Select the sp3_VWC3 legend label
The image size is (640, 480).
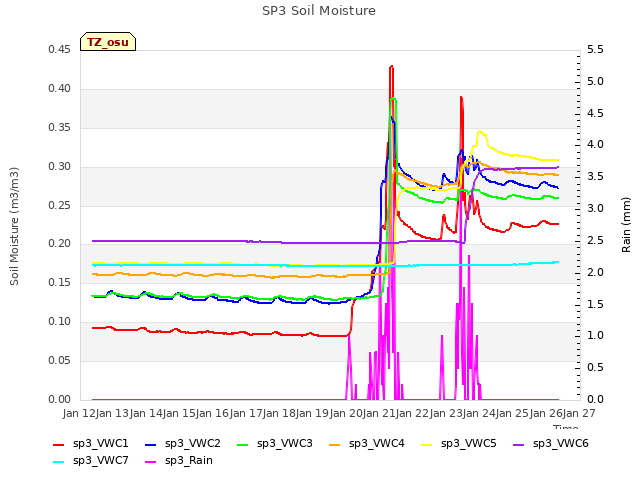pos(284,444)
